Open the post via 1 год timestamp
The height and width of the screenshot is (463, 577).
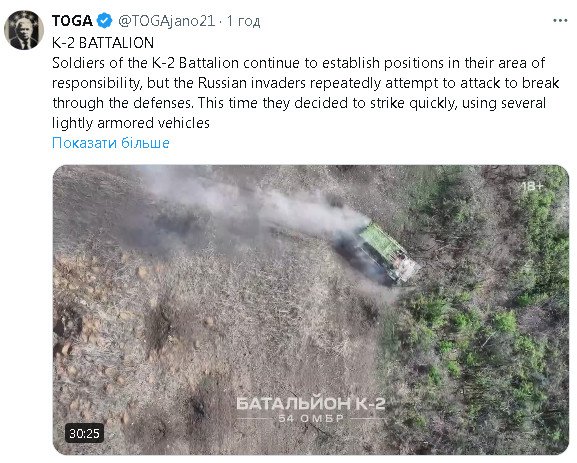[x=244, y=21]
